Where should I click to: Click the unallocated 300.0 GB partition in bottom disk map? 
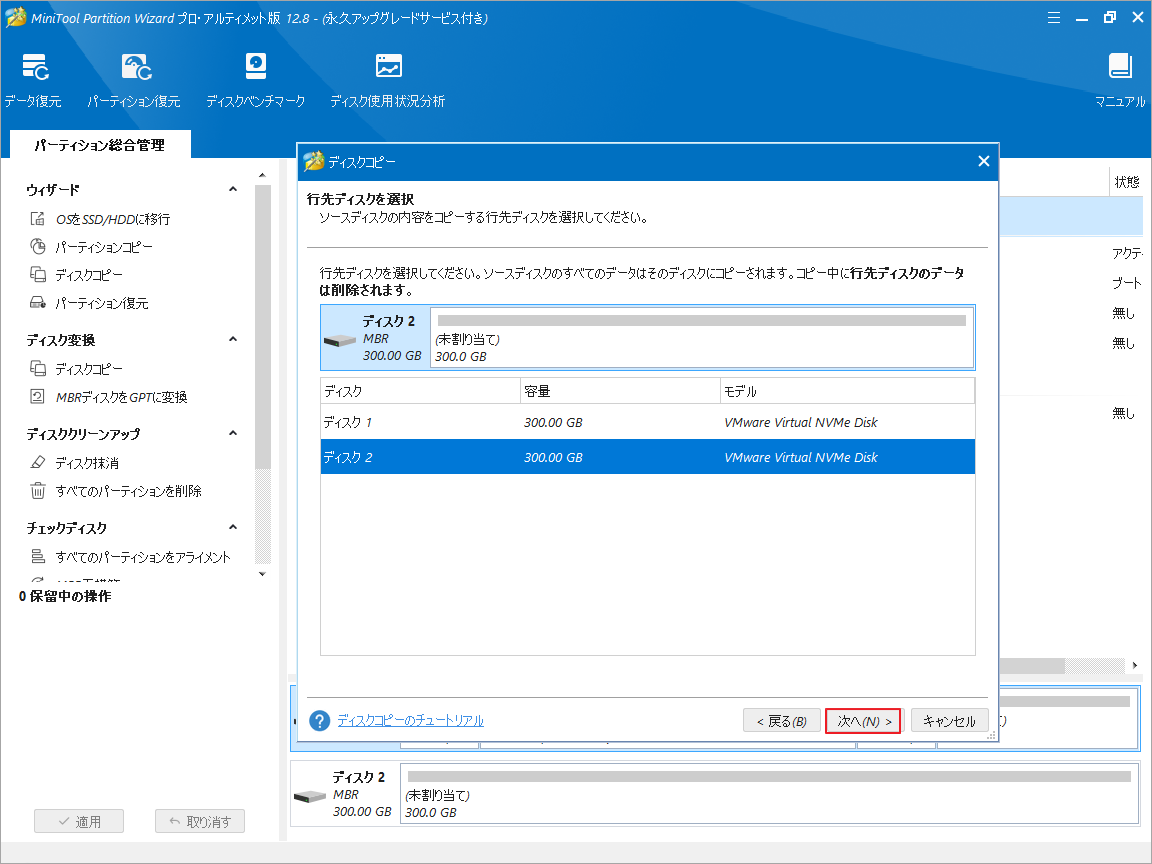[769, 794]
